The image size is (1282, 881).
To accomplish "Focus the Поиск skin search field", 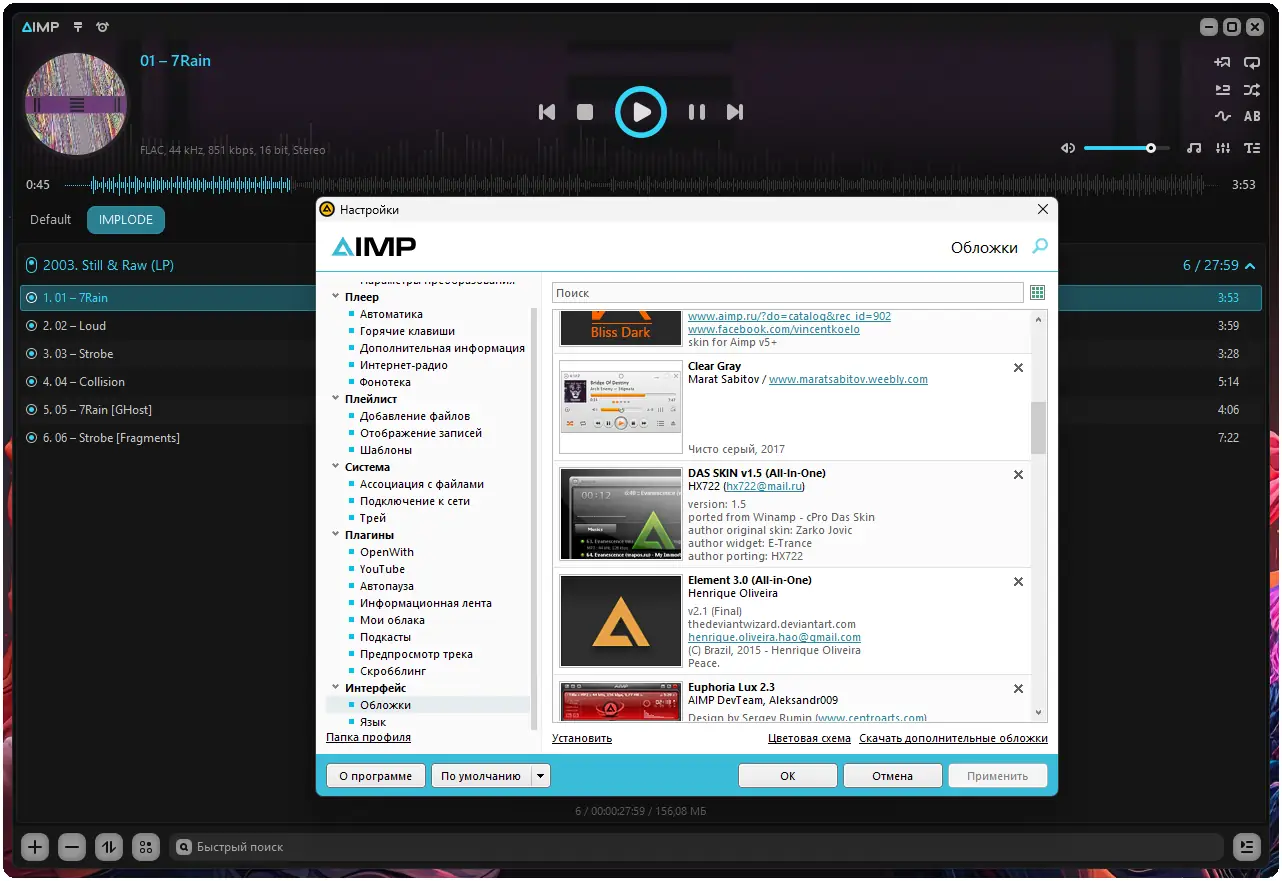I will click(x=787, y=293).
